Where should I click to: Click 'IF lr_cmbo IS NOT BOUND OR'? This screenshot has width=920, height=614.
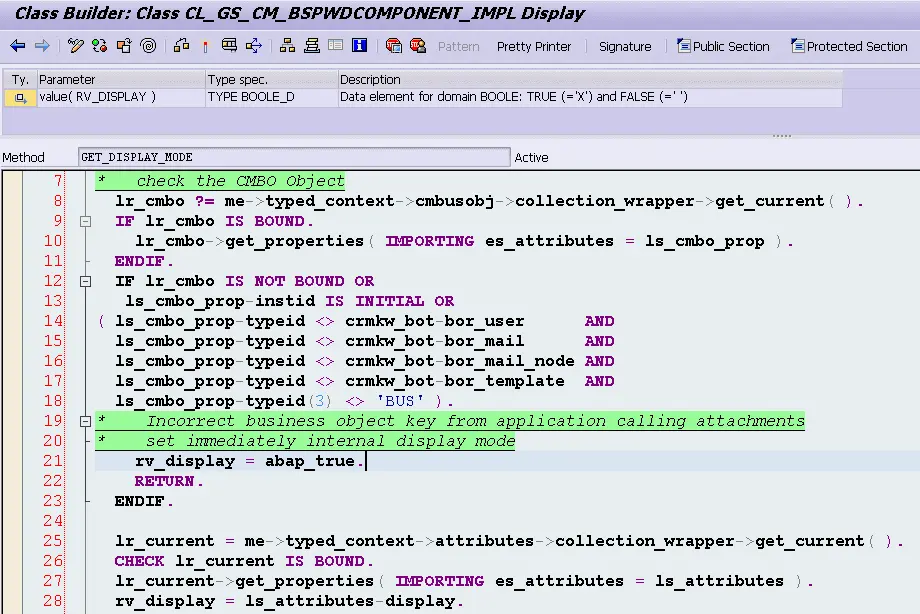click(x=245, y=281)
